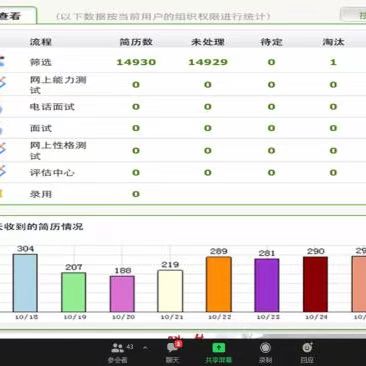Click the 14930 resume count link
Viewport: 366px width, 366px height.
[x=136, y=62]
